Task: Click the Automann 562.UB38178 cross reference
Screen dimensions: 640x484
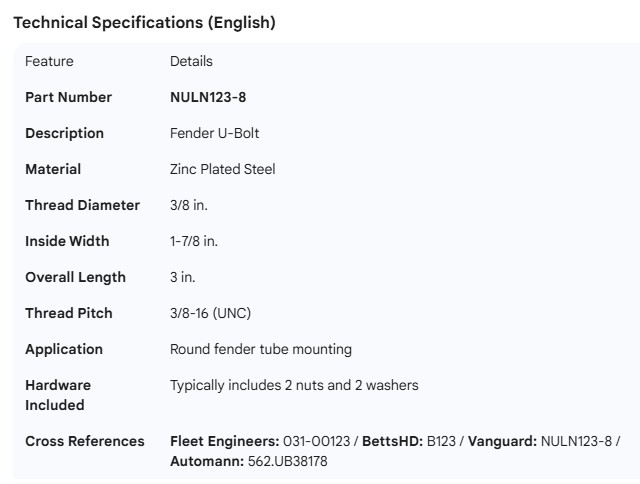Action: point(249,461)
